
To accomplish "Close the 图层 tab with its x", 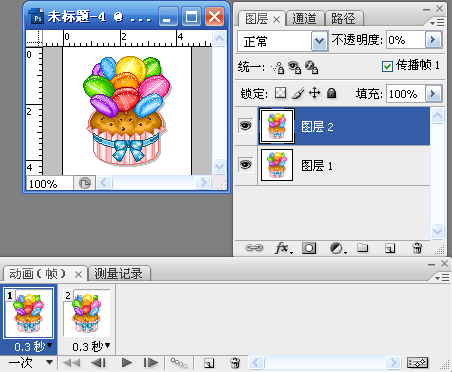I will coord(276,20).
